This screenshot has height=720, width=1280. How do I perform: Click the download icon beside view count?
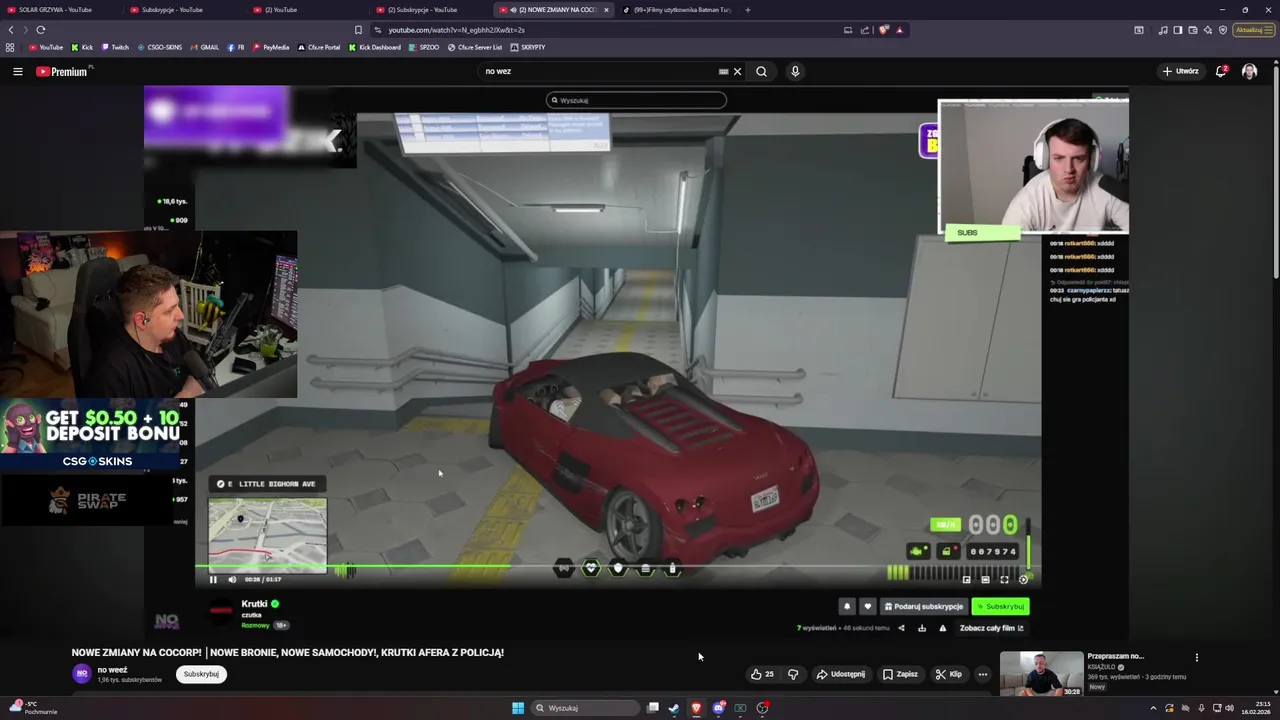click(x=922, y=628)
